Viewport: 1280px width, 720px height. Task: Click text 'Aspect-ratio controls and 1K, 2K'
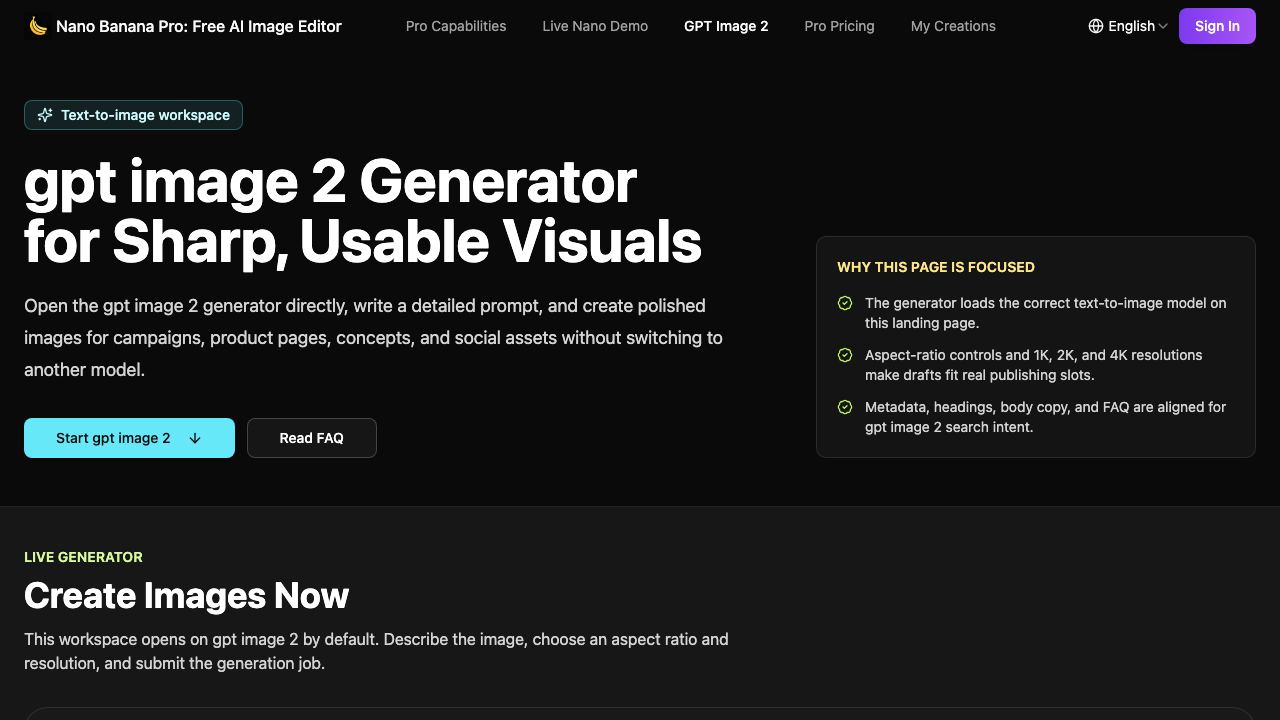click(x=1034, y=365)
